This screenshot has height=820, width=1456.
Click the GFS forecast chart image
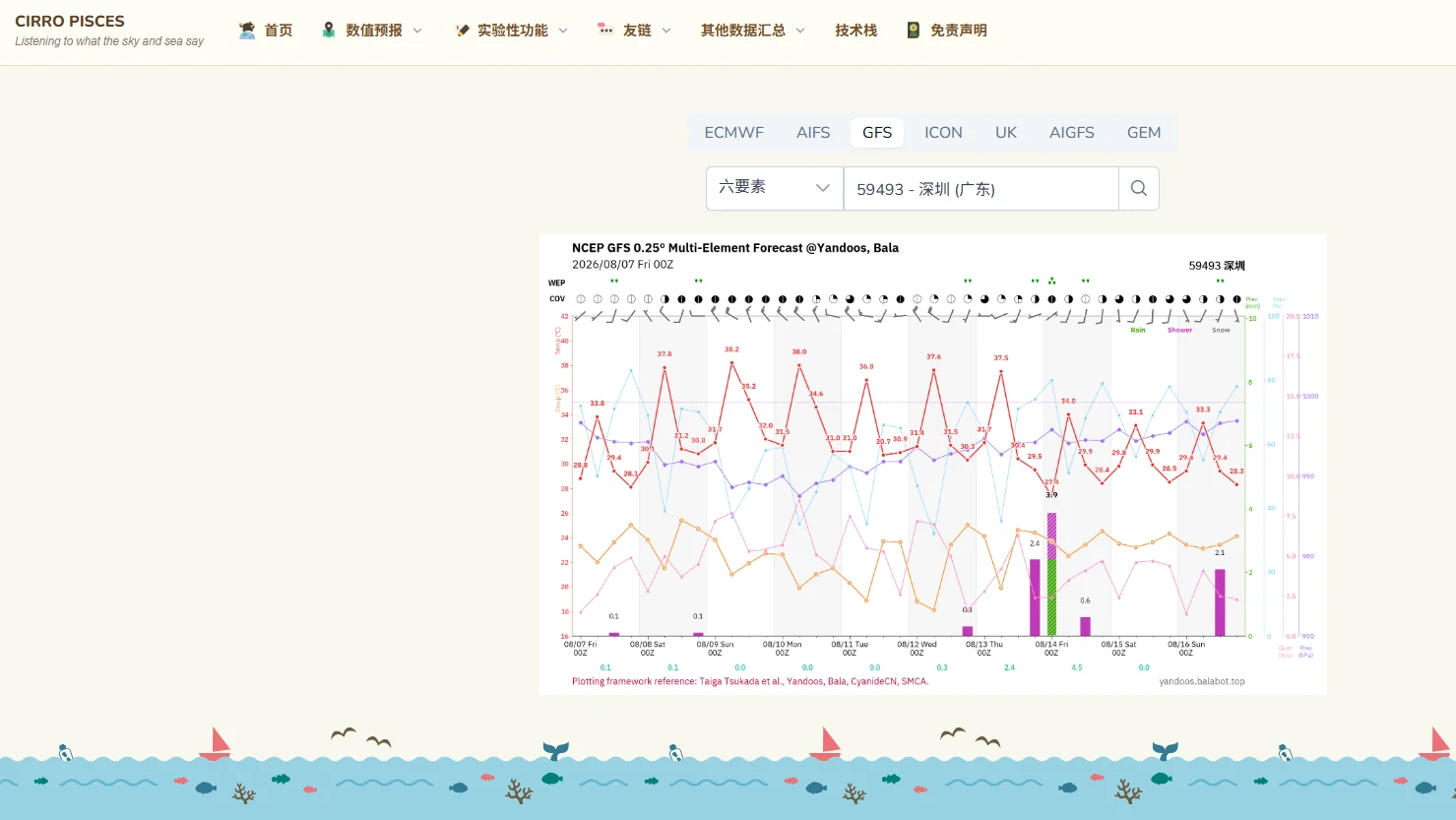coord(933,465)
